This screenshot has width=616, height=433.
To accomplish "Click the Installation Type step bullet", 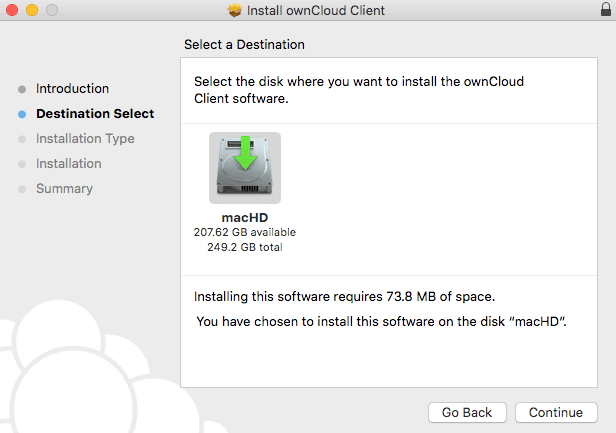I will tap(22, 139).
